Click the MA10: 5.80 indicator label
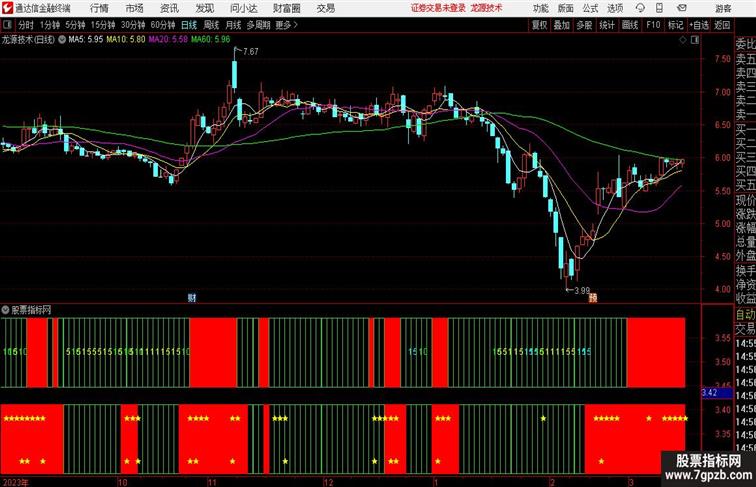This screenshot has height=487, width=756. (x=126, y=40)
